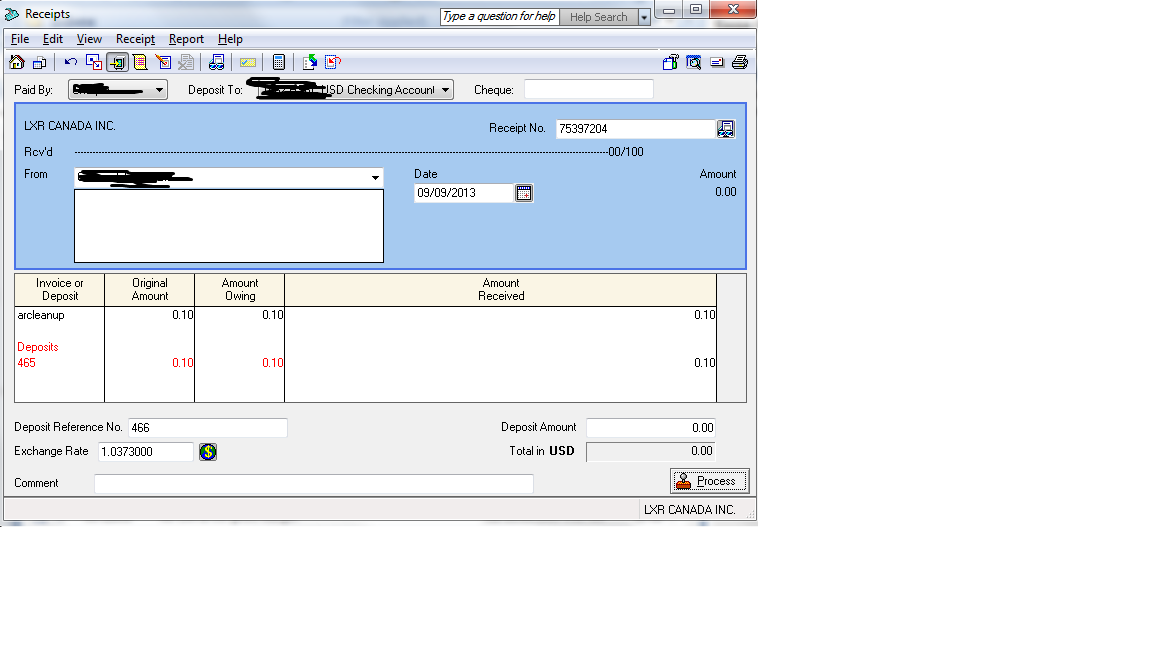
Task: Click the red Amount Owing 0.10 for 465
Action: (273, 363)
